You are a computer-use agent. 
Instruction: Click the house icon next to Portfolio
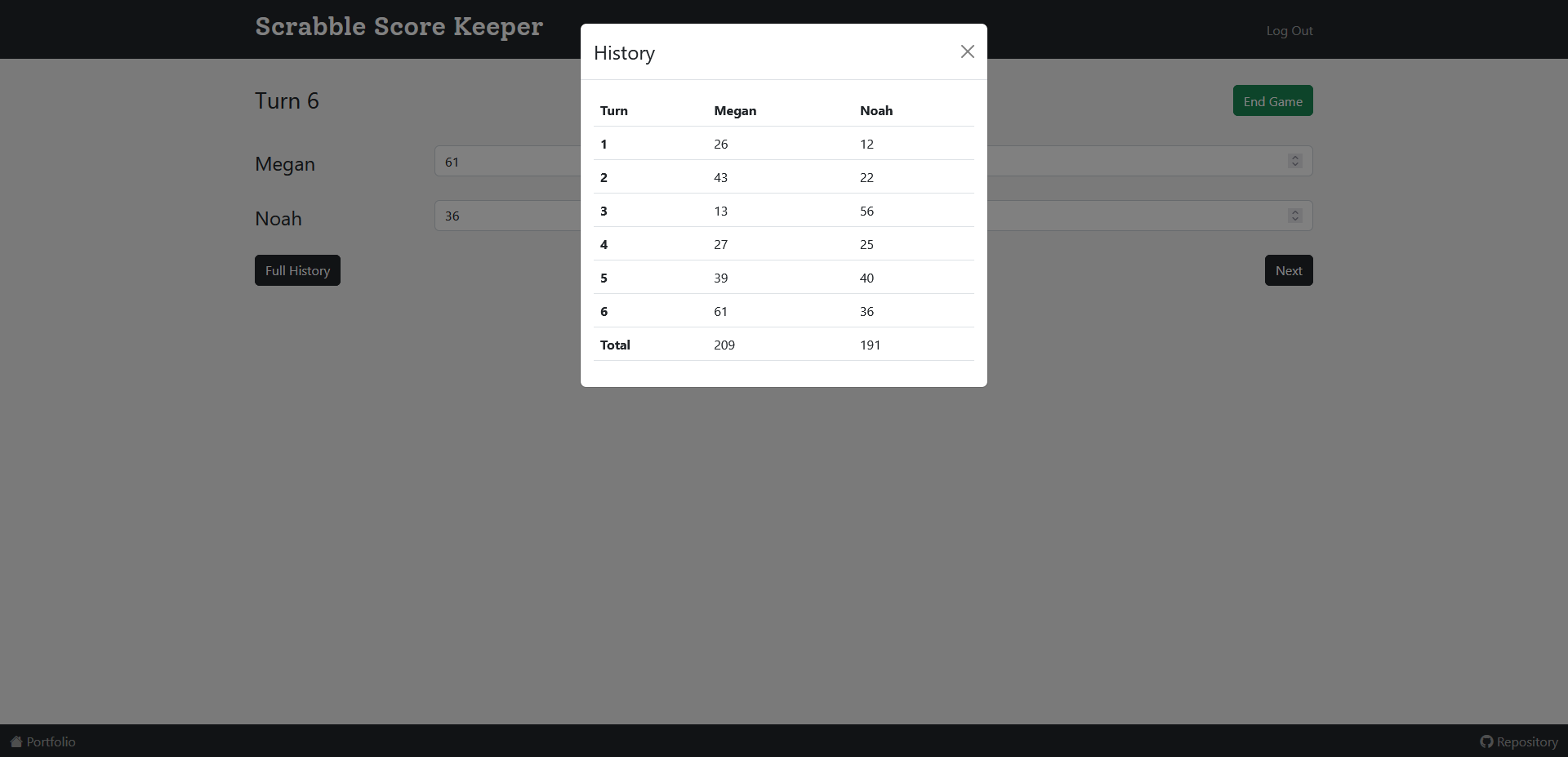click(16, 741)
